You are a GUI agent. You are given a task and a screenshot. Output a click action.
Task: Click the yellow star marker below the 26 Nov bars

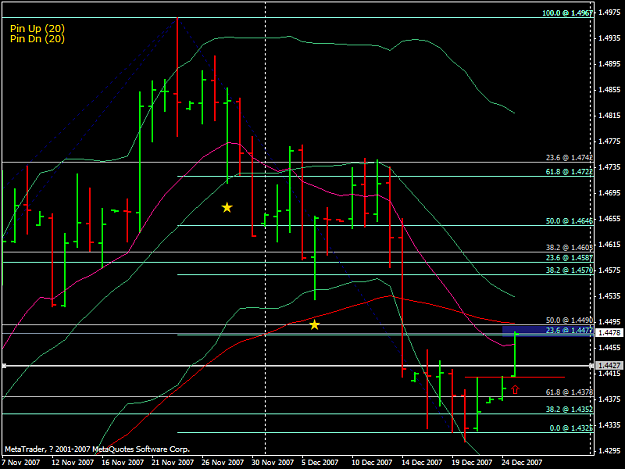[x=227, y=208]
